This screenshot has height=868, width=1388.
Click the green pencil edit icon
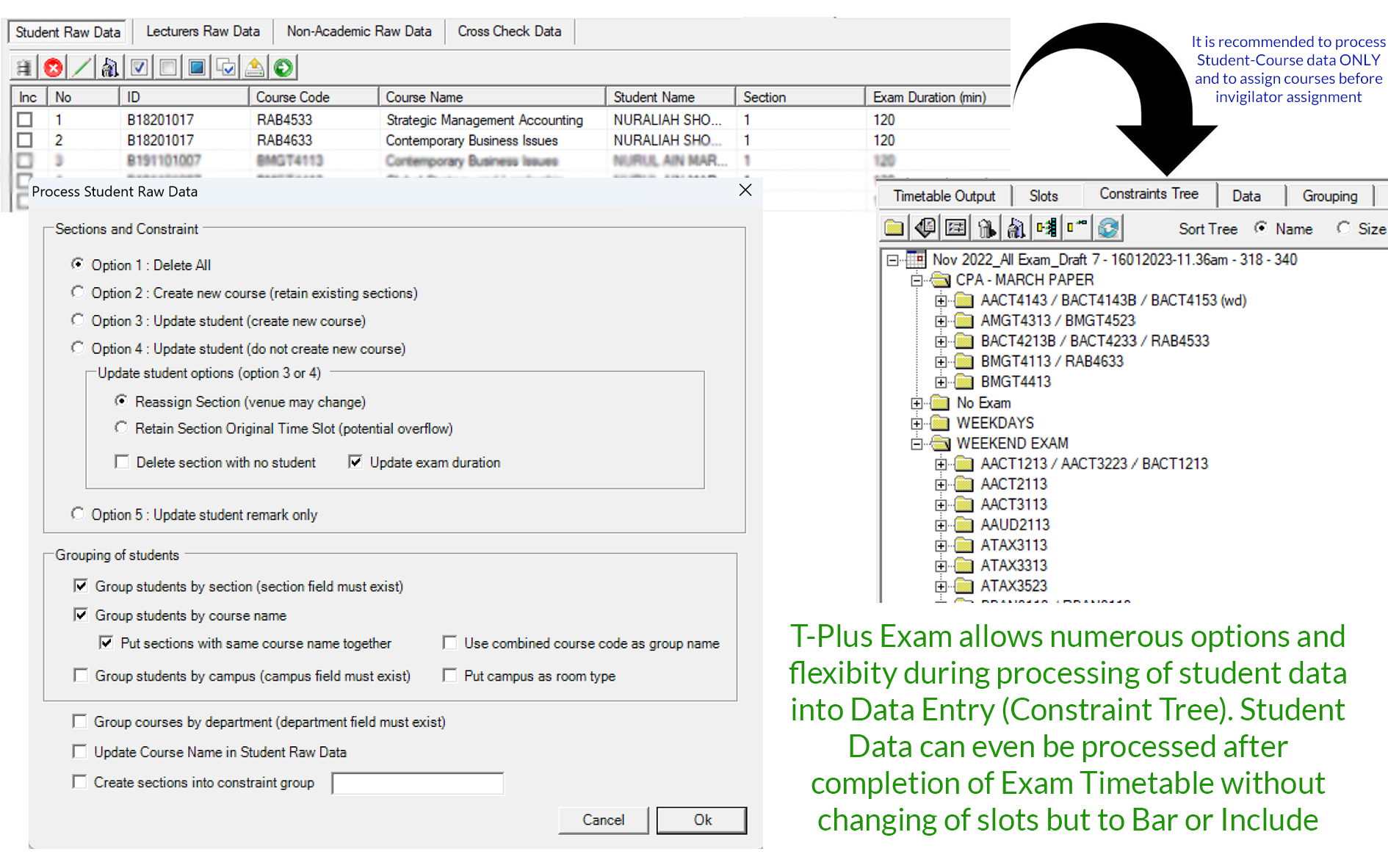[82, 68]
